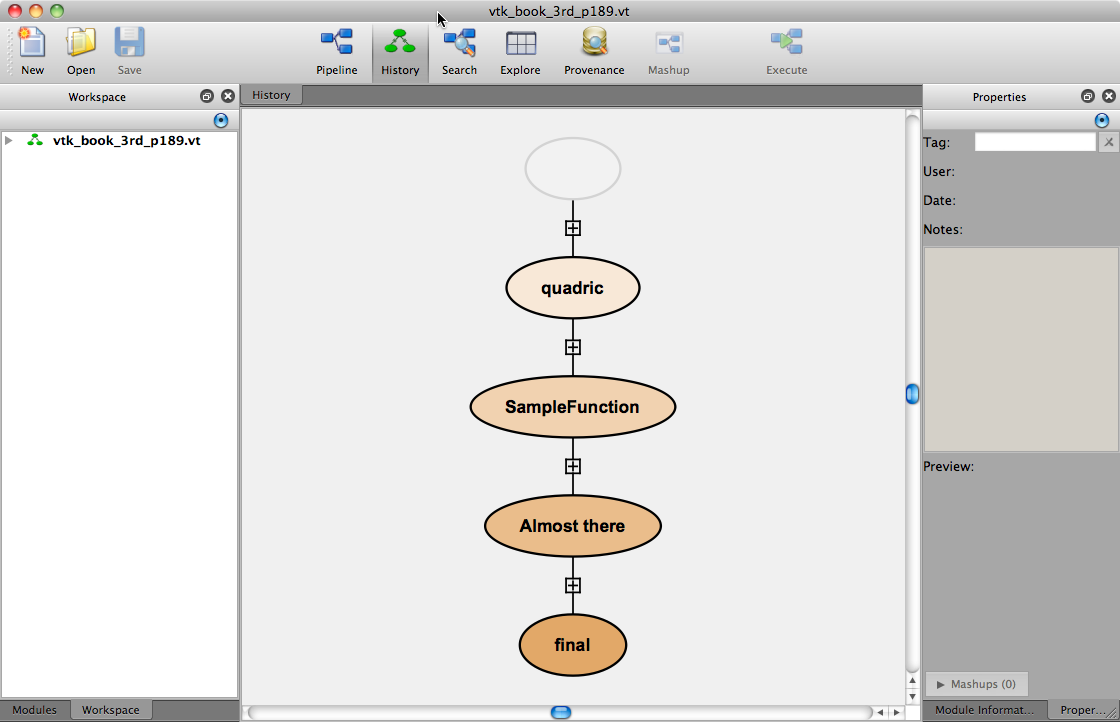The image size is (1120, 722).
Task: Click the clear tag X icon
Action: tap(1108, 142)
